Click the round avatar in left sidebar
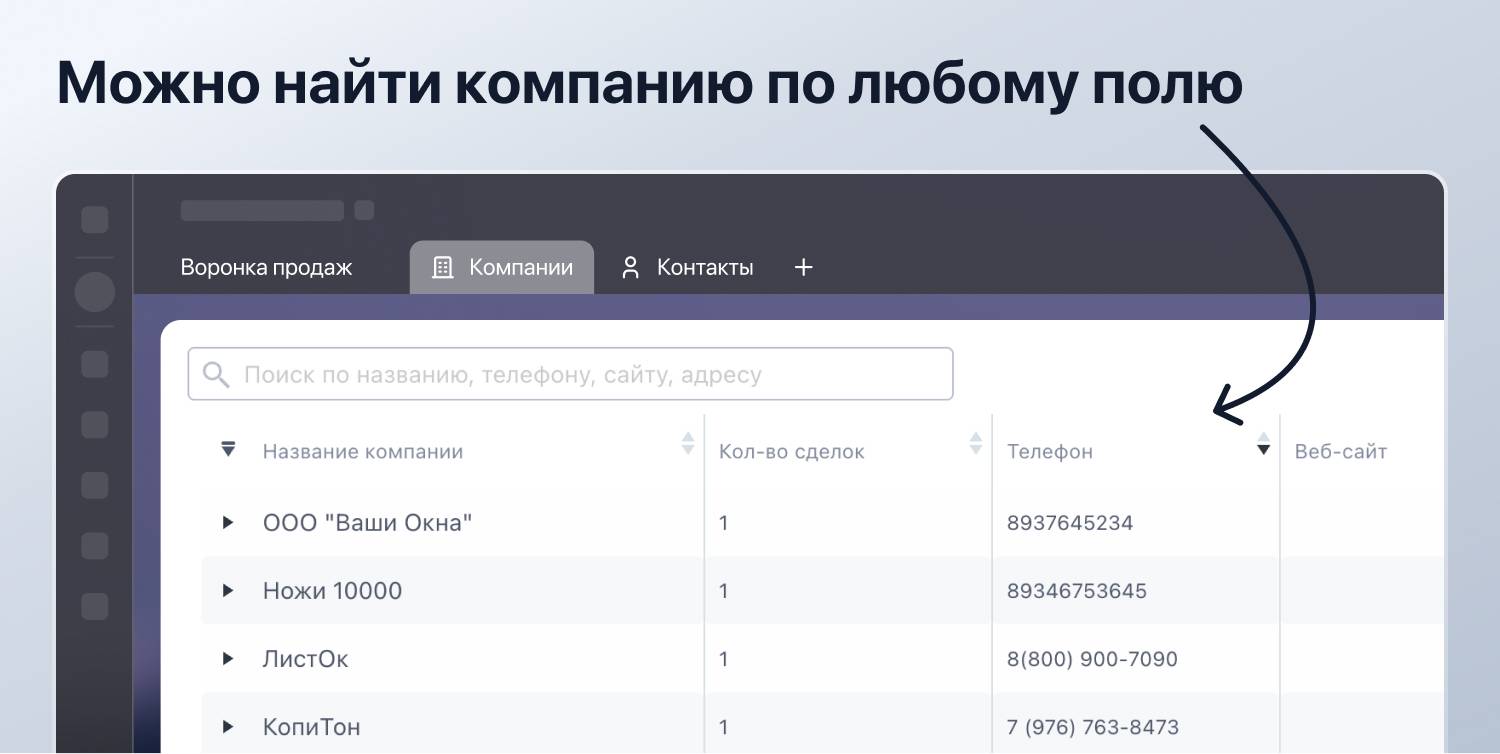This screenshot has width=1500, height=754. tap(95, 292)
